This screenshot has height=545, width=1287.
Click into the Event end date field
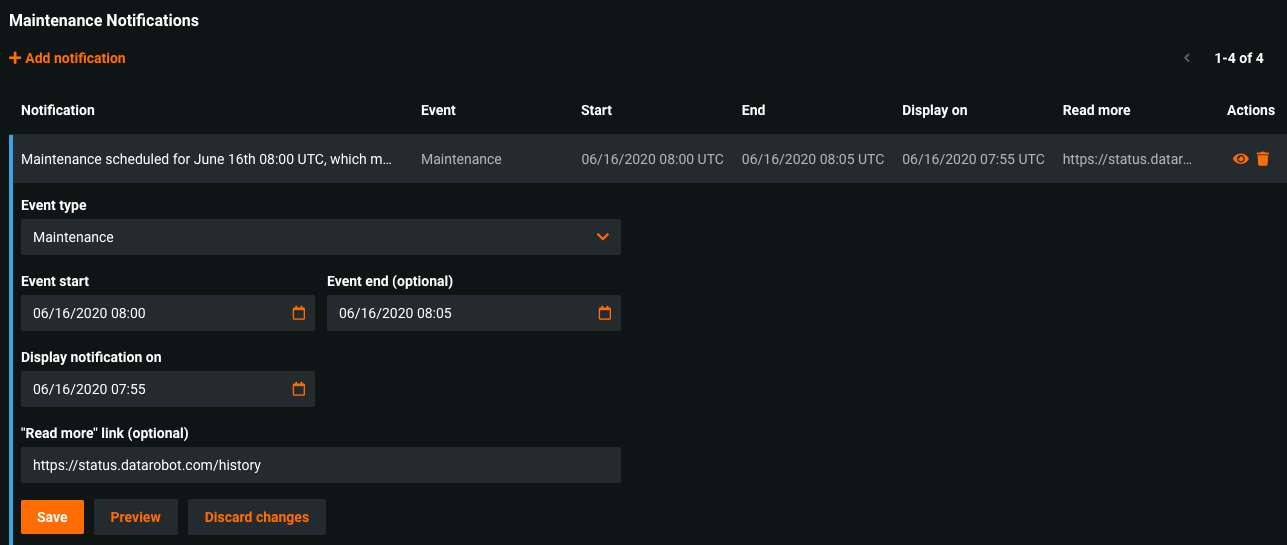pyautogui.click(x=456, y=313)
